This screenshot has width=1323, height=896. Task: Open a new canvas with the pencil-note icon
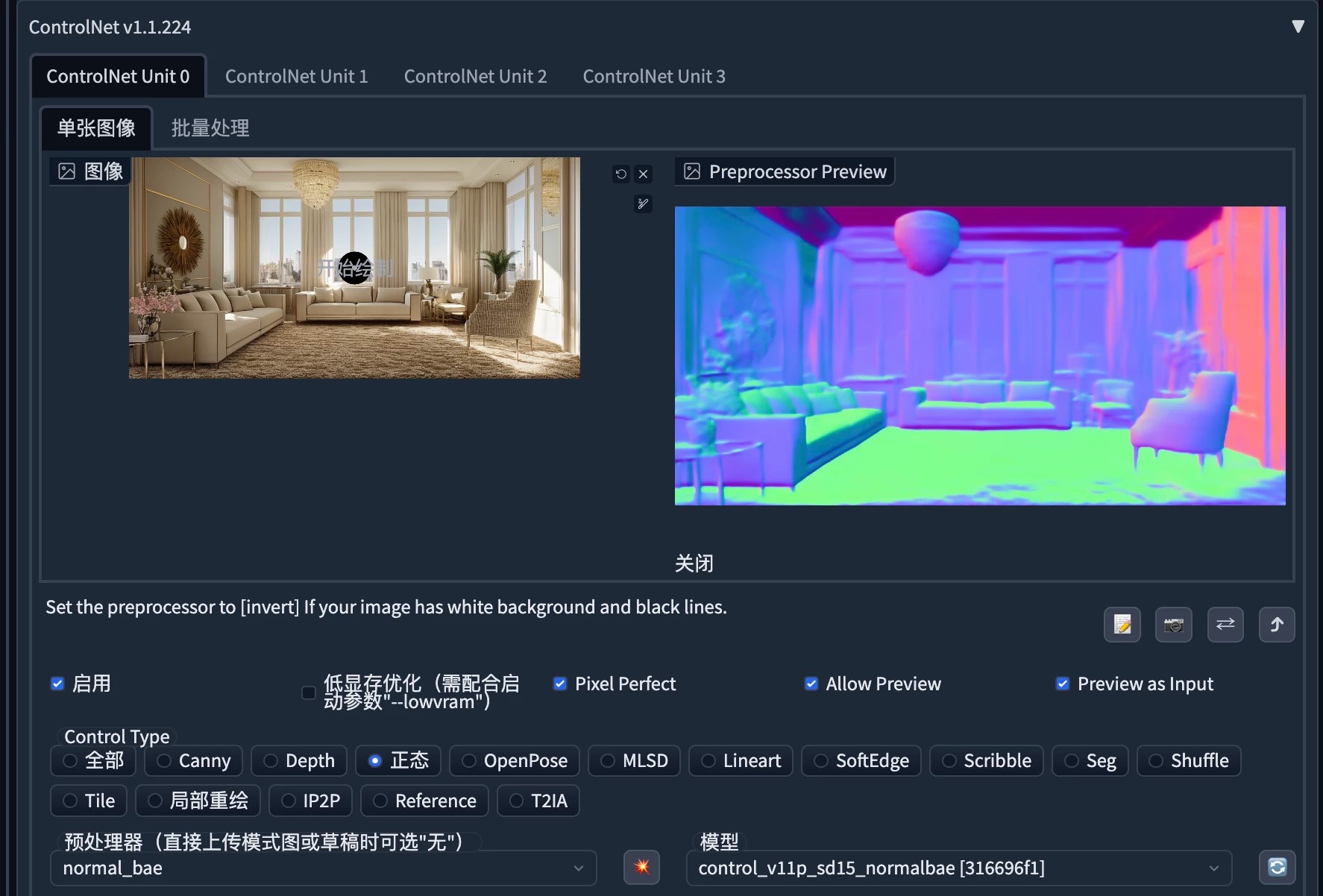(x=1122, y=625)
